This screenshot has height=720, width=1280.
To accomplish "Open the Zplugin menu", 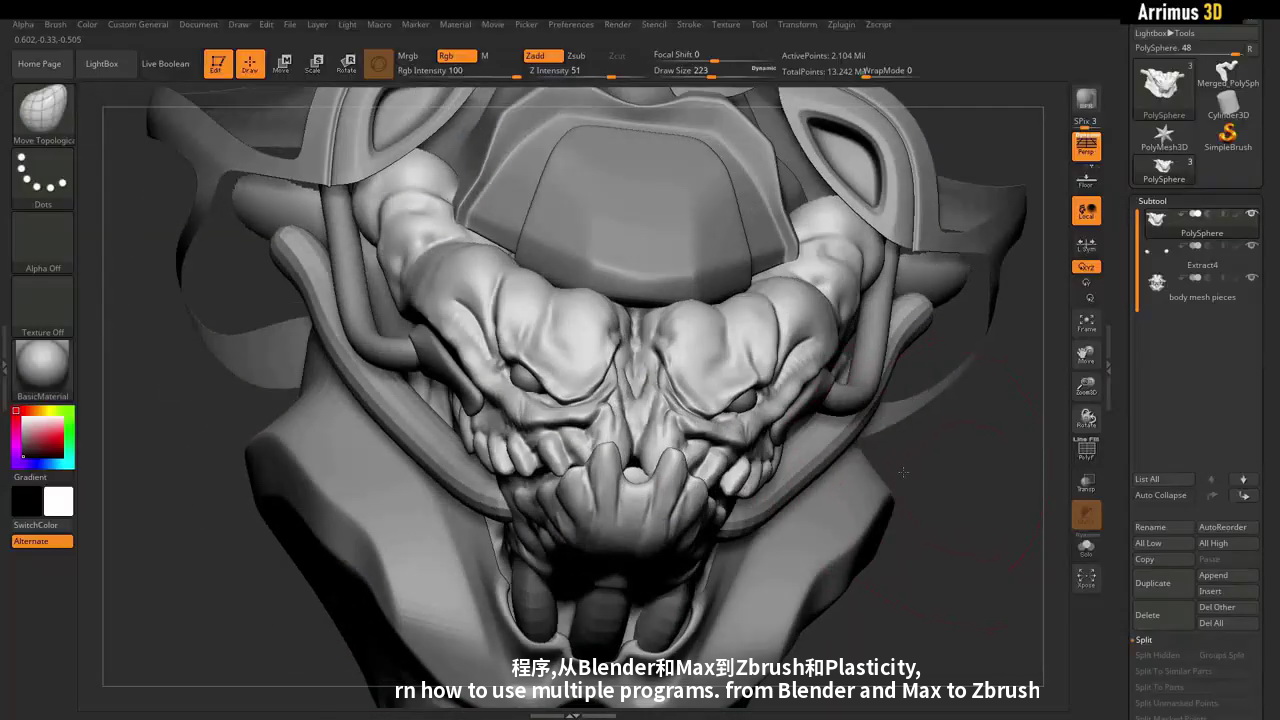I will pos(841,24).
